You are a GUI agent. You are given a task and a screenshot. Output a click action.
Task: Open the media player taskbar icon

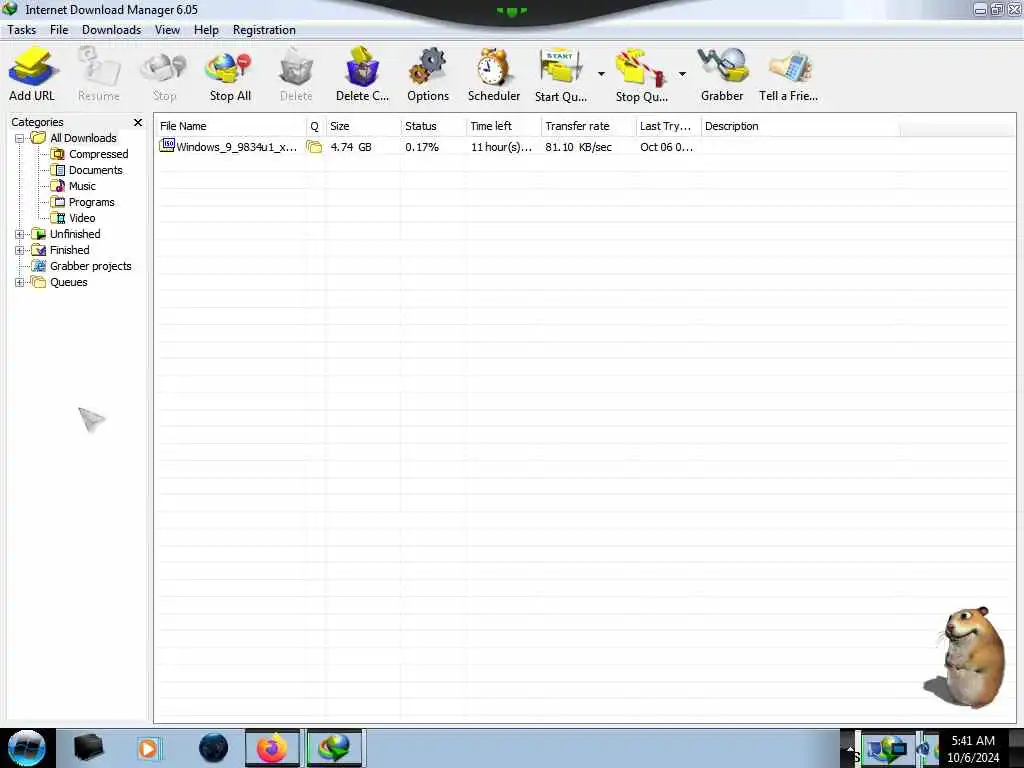point(149,748)
